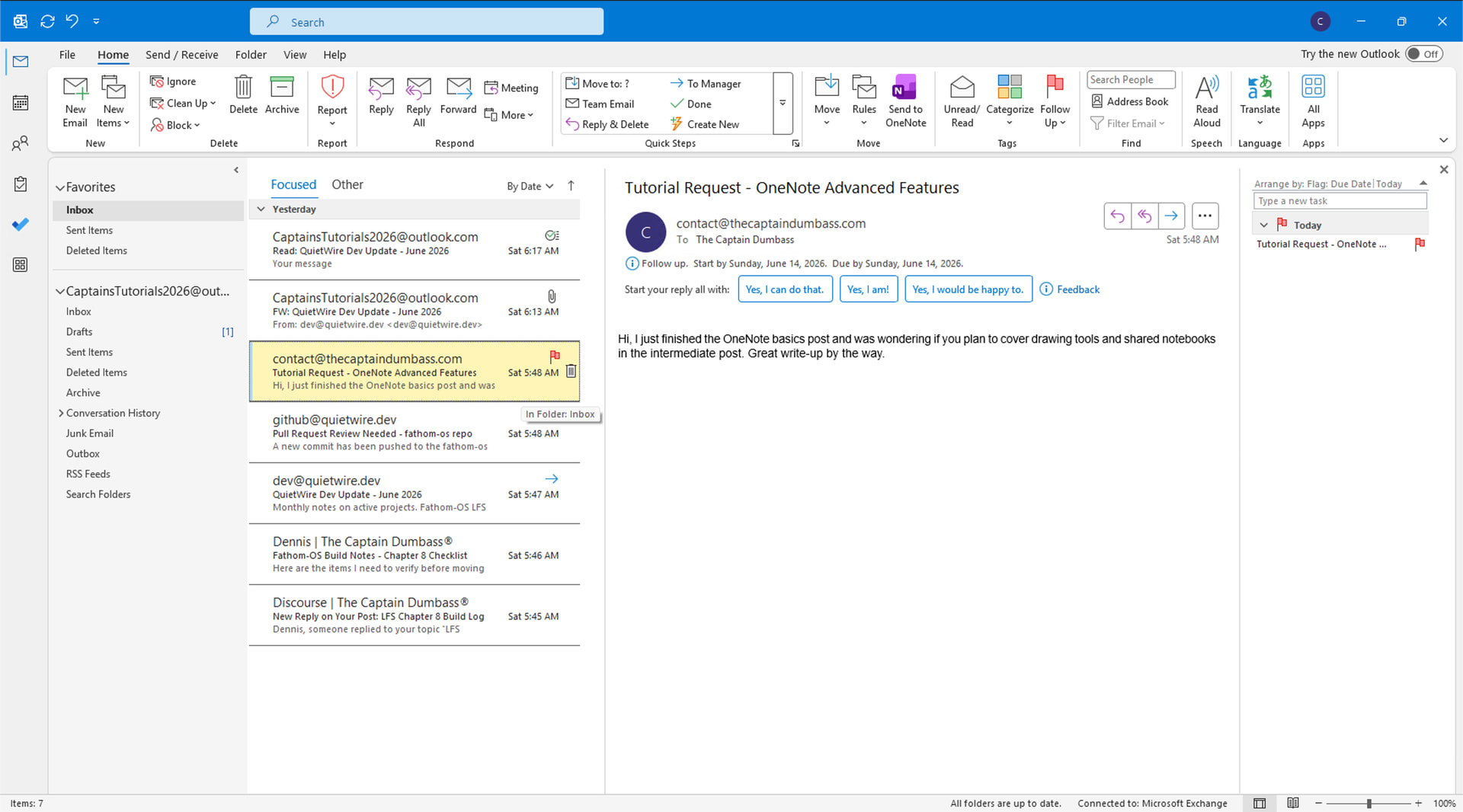Open the More respond options
This screenshot has width=1463, height=812.
(509, 115)
